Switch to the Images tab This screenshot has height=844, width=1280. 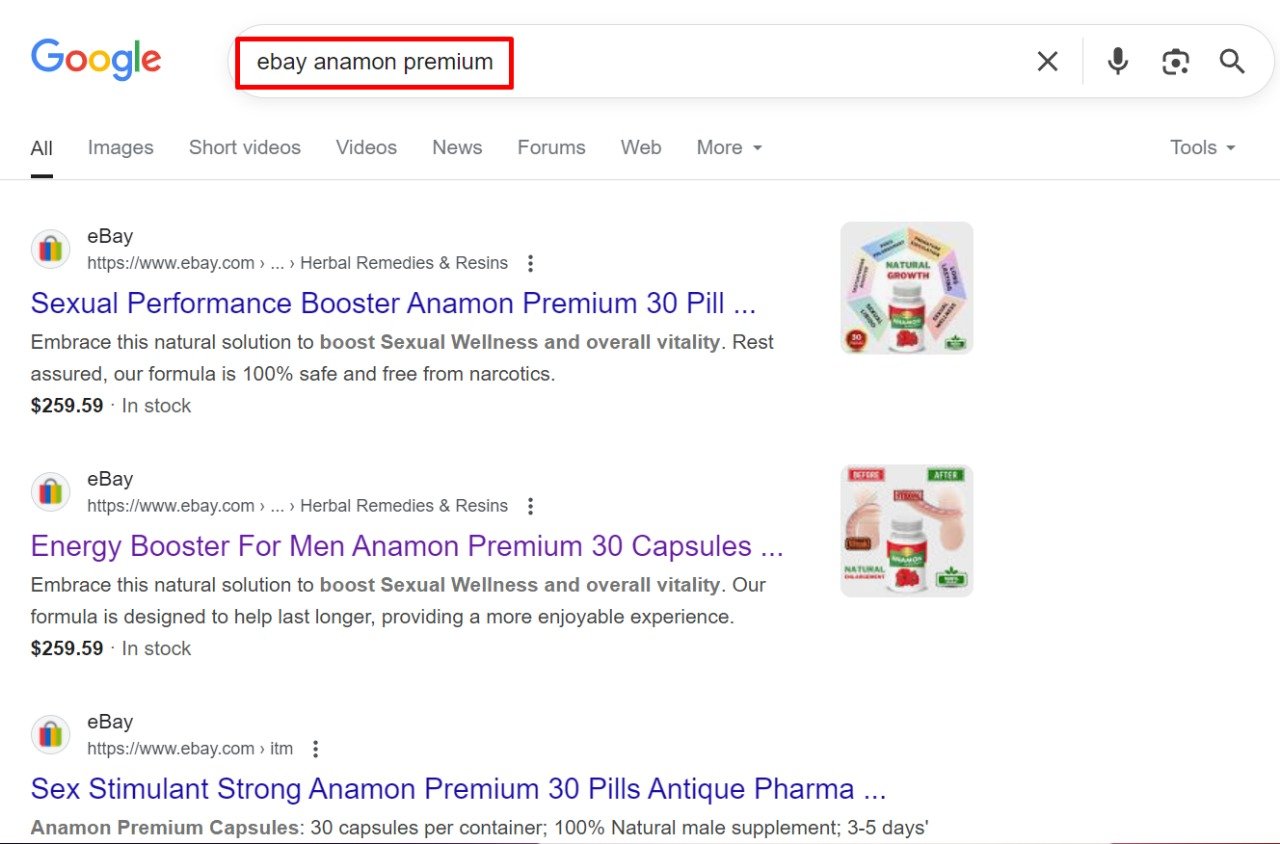[x=120, y=148]
